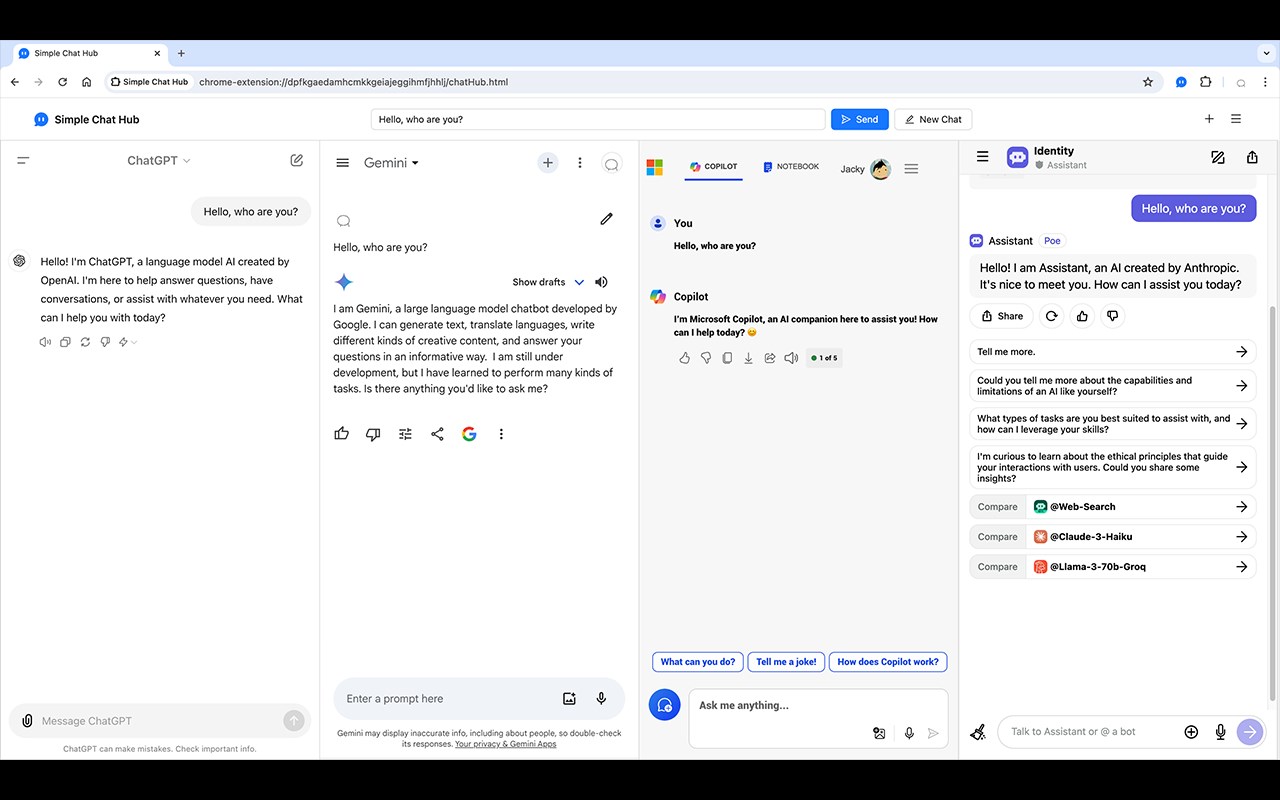This screenshot has width=1280, height=800.
Task: Like the Gemini response
Action: (342, 434)
